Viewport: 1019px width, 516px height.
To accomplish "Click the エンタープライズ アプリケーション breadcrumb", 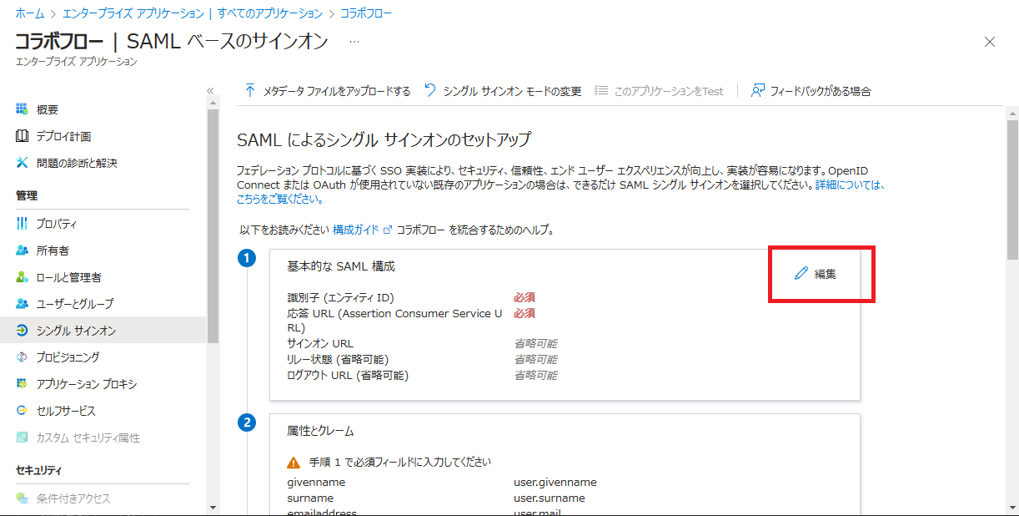I will click(193, 13).
